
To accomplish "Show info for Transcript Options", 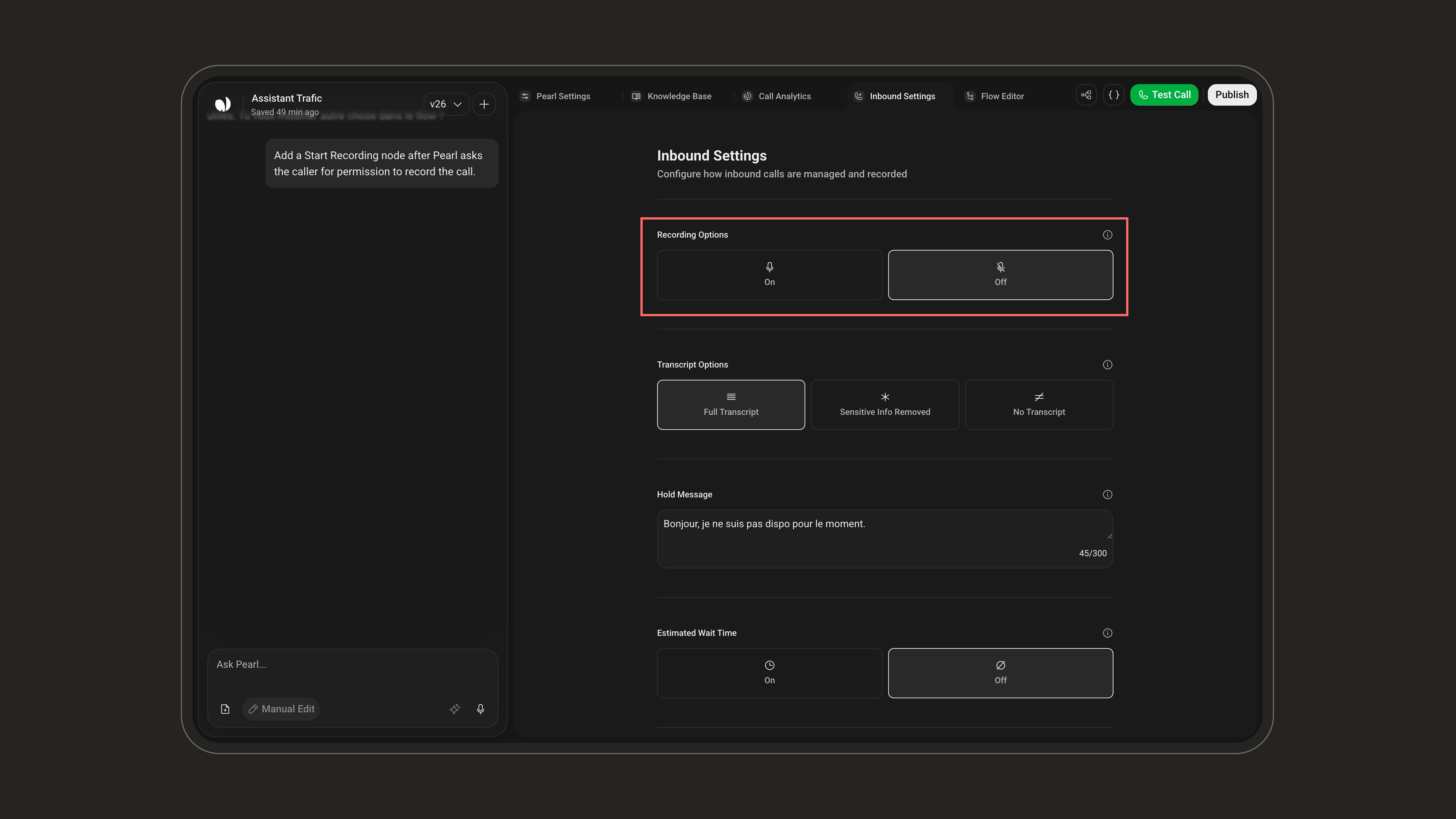I will click(1107, 365).
